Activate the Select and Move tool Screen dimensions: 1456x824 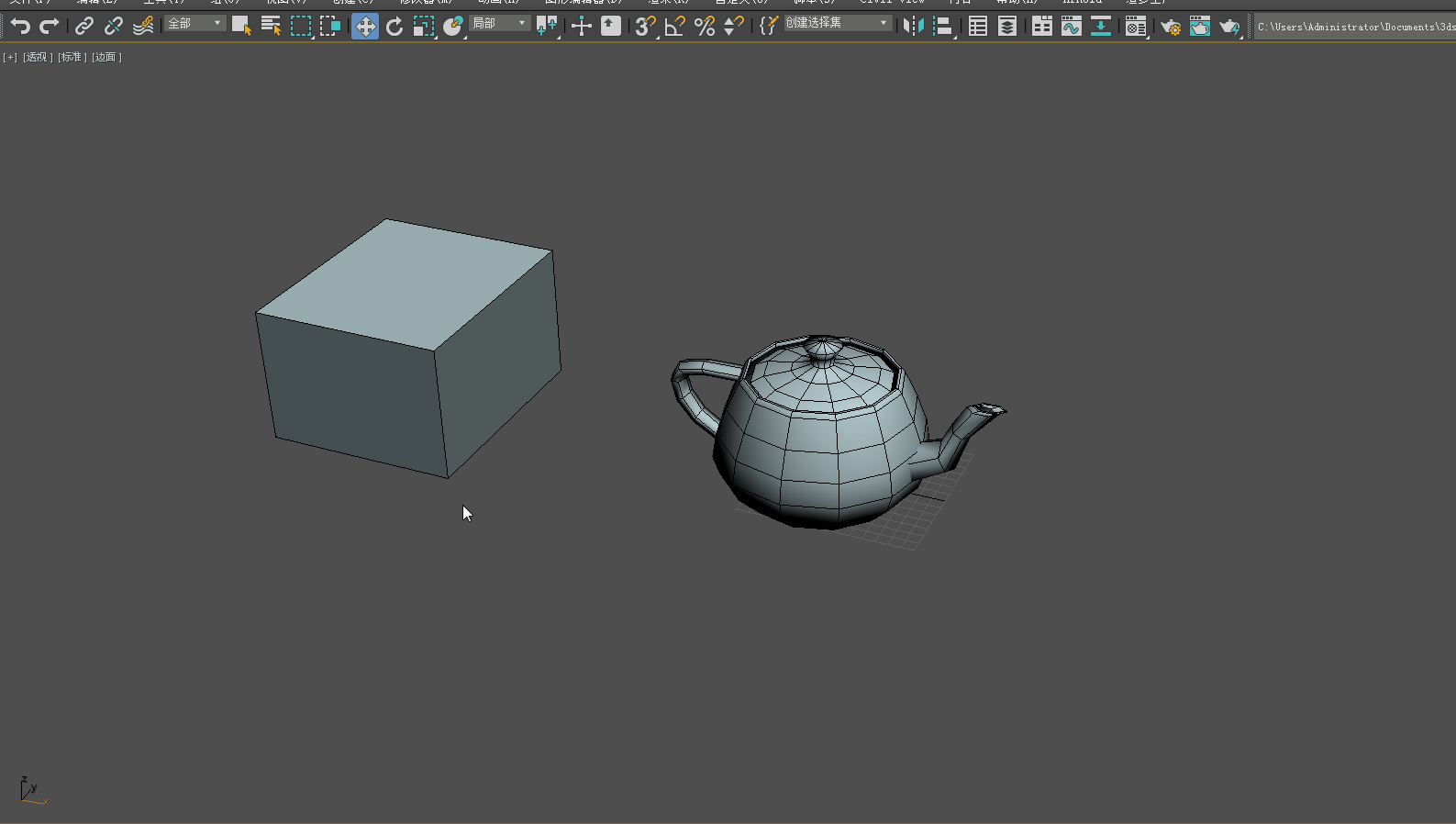click(x=365, y=27)
